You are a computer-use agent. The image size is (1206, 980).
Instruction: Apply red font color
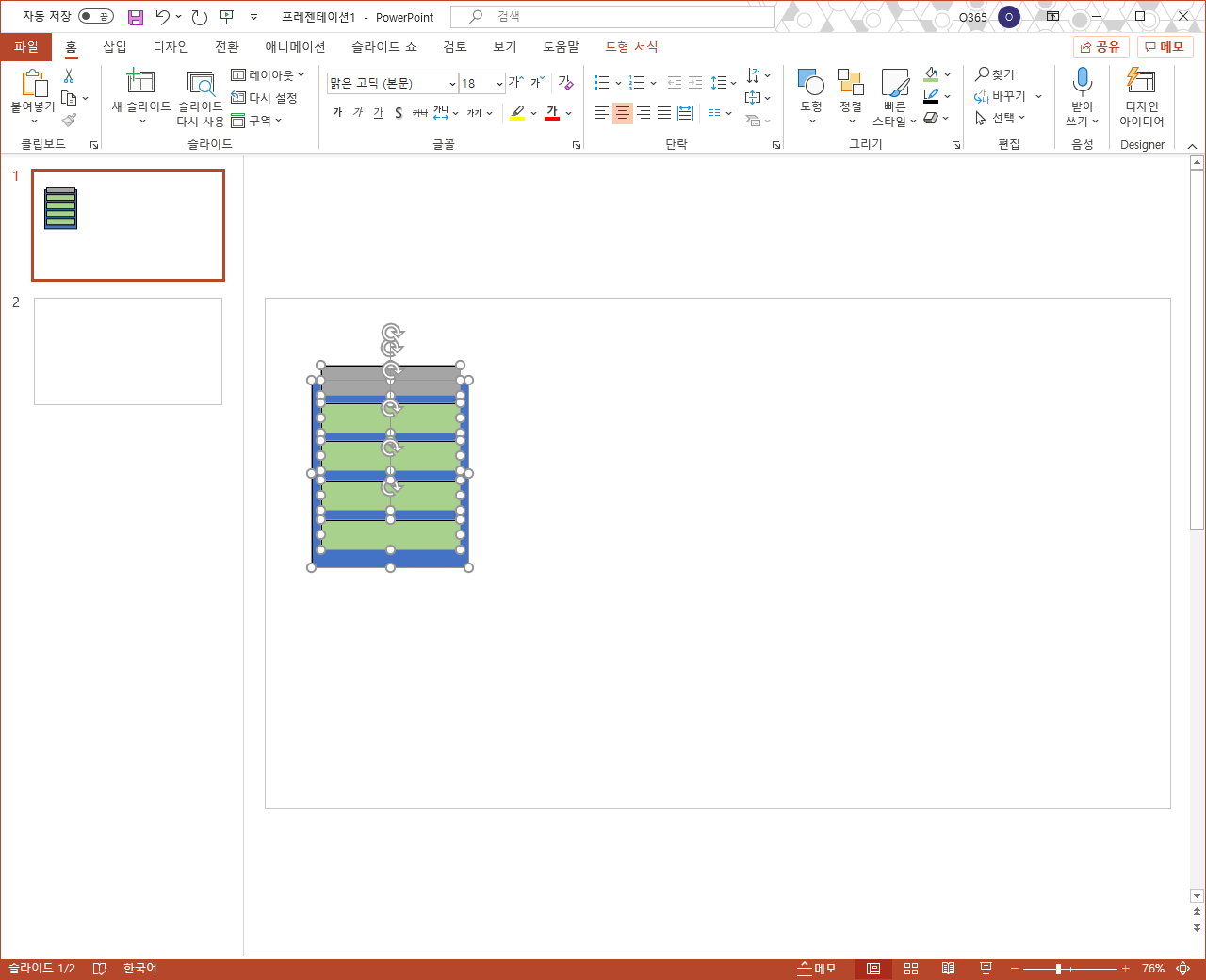pyautogui.click(x=552, y=113)
